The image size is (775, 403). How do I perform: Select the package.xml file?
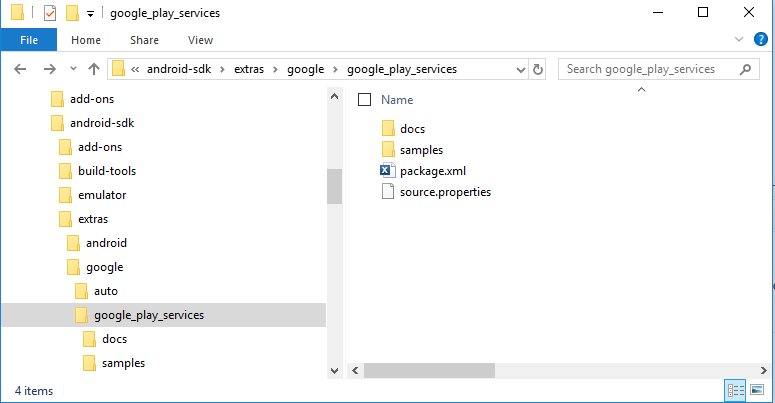[432, 171]
